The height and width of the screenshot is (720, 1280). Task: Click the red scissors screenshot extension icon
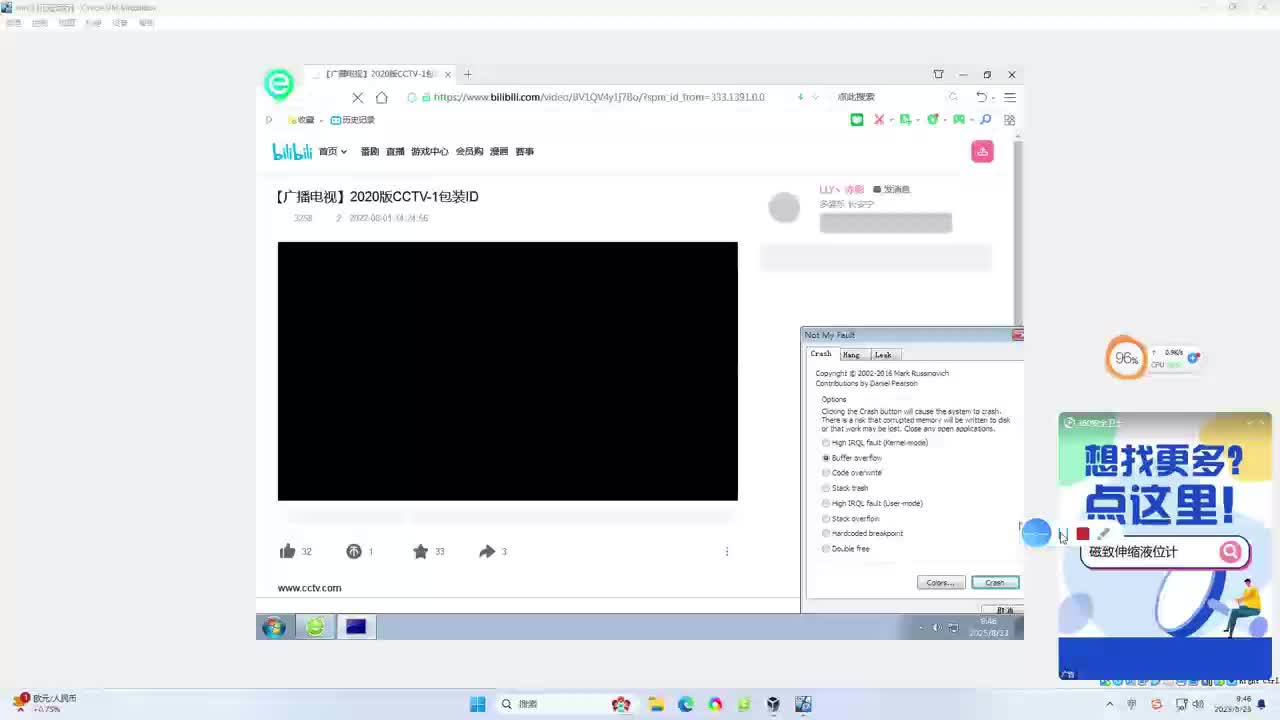(879, 120)
